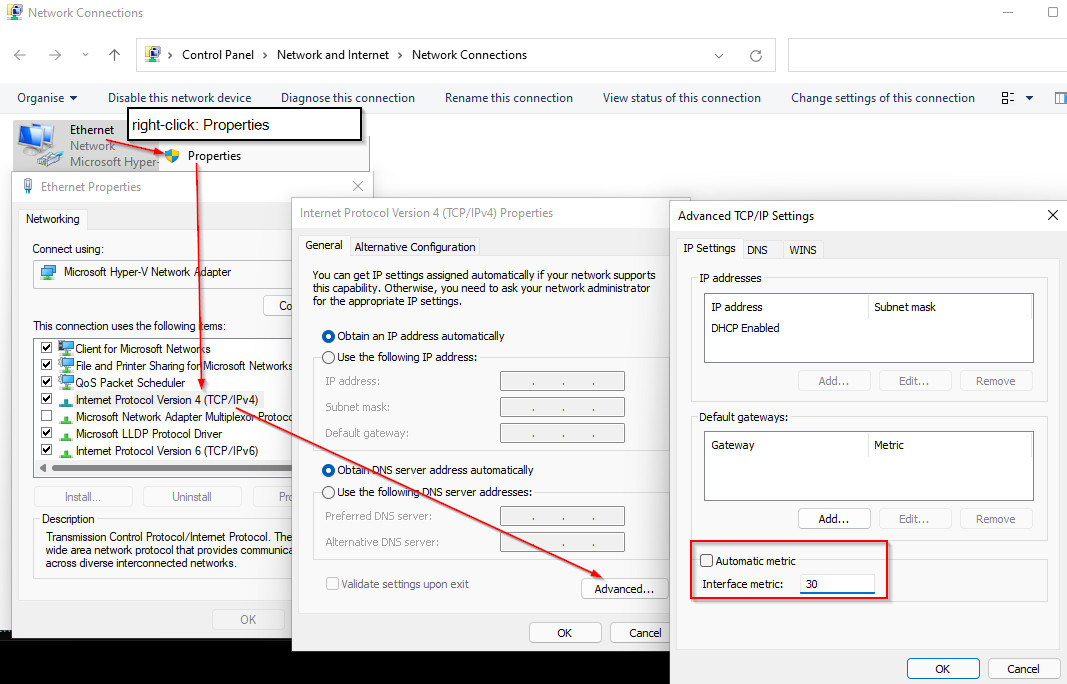Click the Interface metric input field

click(x=837, y=584)
